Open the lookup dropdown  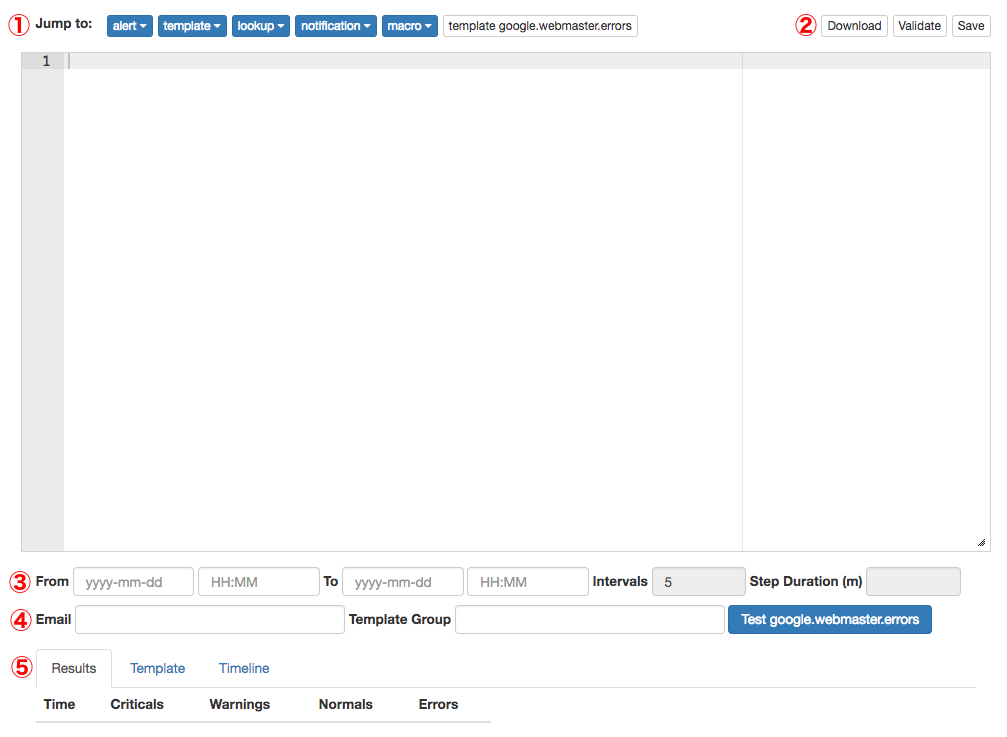tap(261, 26)
